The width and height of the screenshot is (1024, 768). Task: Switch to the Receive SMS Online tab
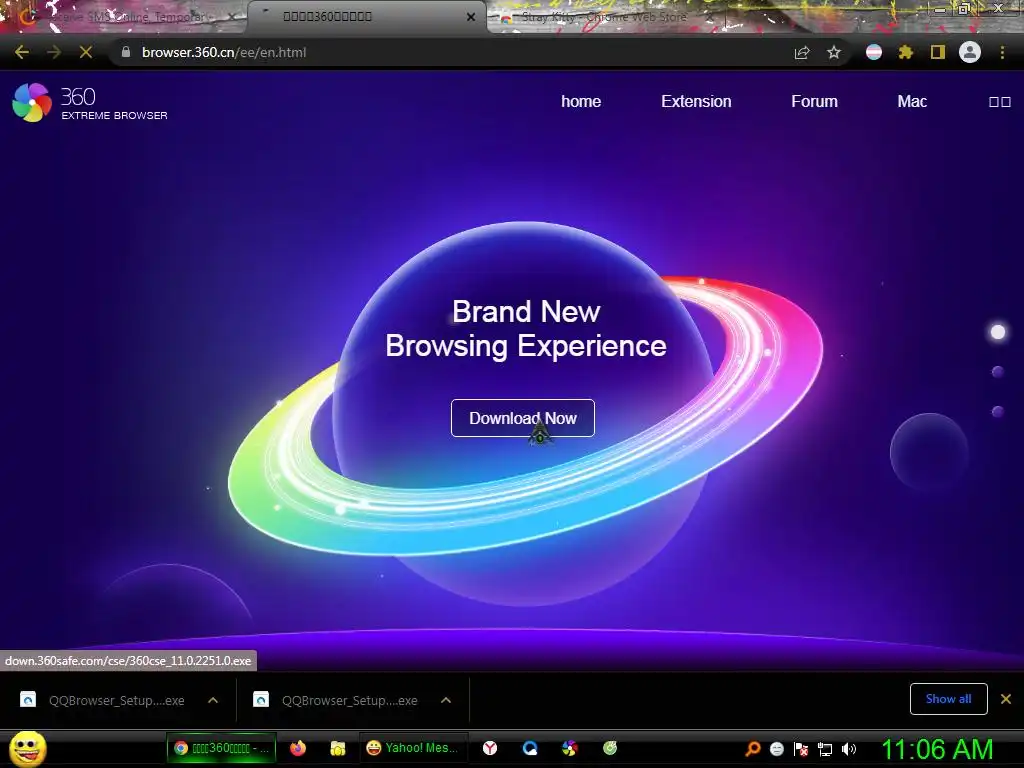pyautogui.click(x=124, y=17)
